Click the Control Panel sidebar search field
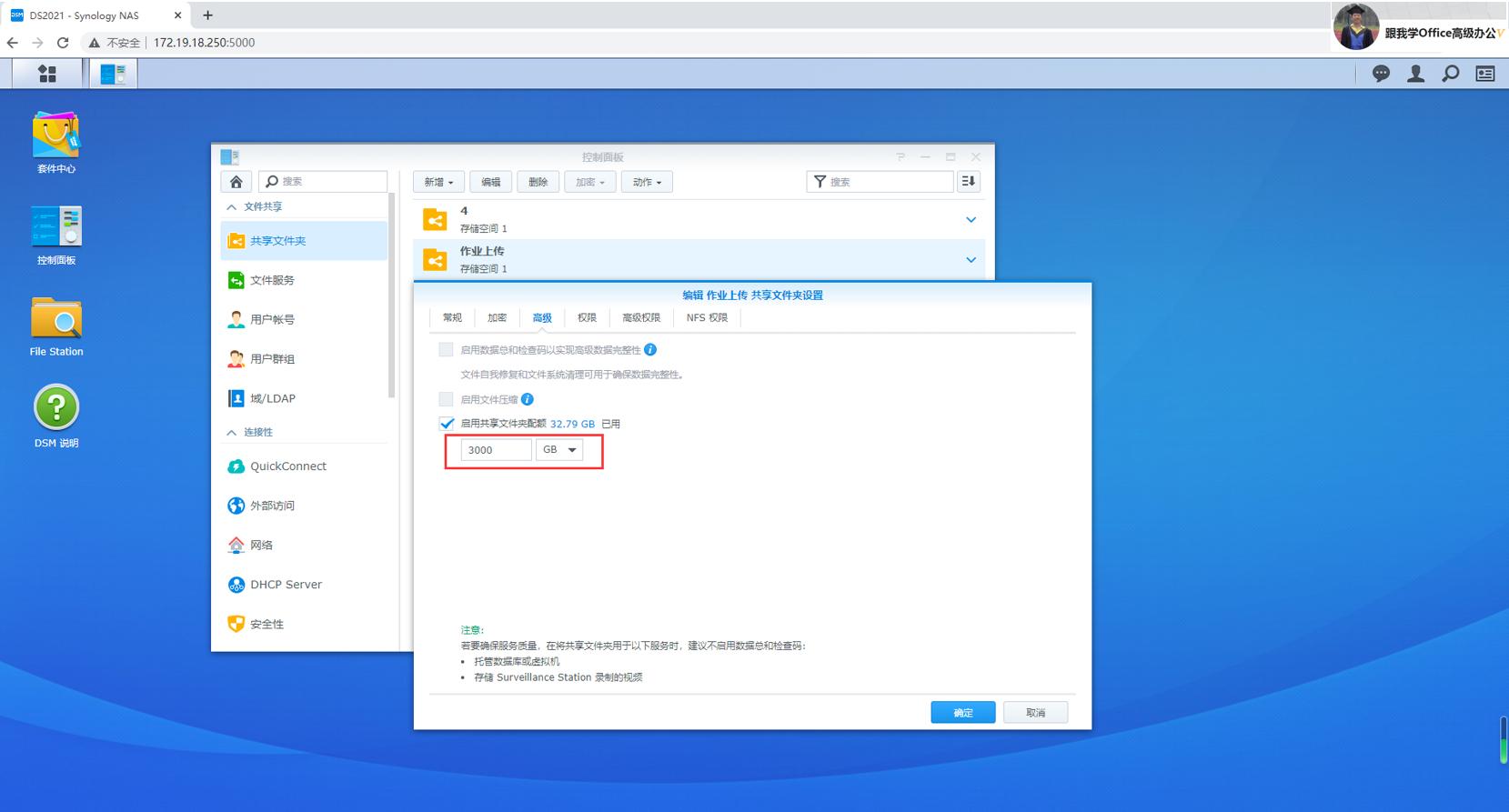This screenshot has height=812, width=1509. click(x=323, y=182)
